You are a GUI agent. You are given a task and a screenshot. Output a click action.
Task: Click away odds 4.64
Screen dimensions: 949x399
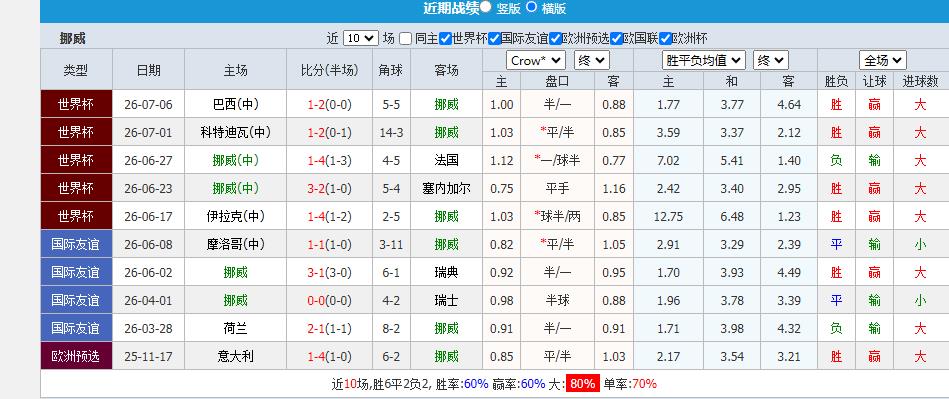click(789, 104)
